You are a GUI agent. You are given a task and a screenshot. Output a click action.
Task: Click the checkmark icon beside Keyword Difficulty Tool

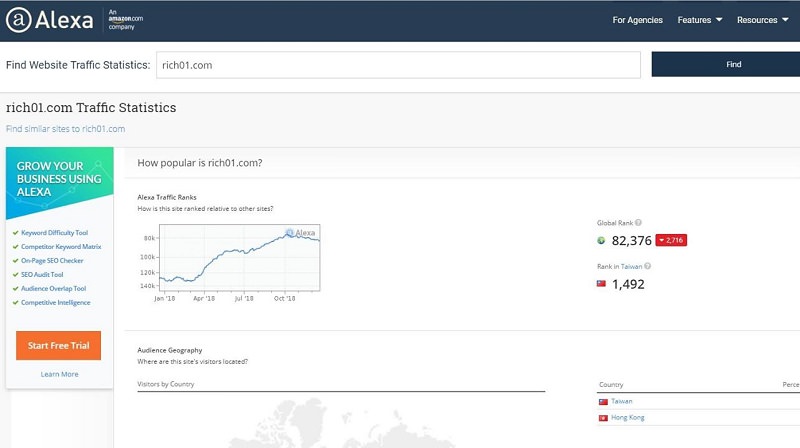click(15, 233)
